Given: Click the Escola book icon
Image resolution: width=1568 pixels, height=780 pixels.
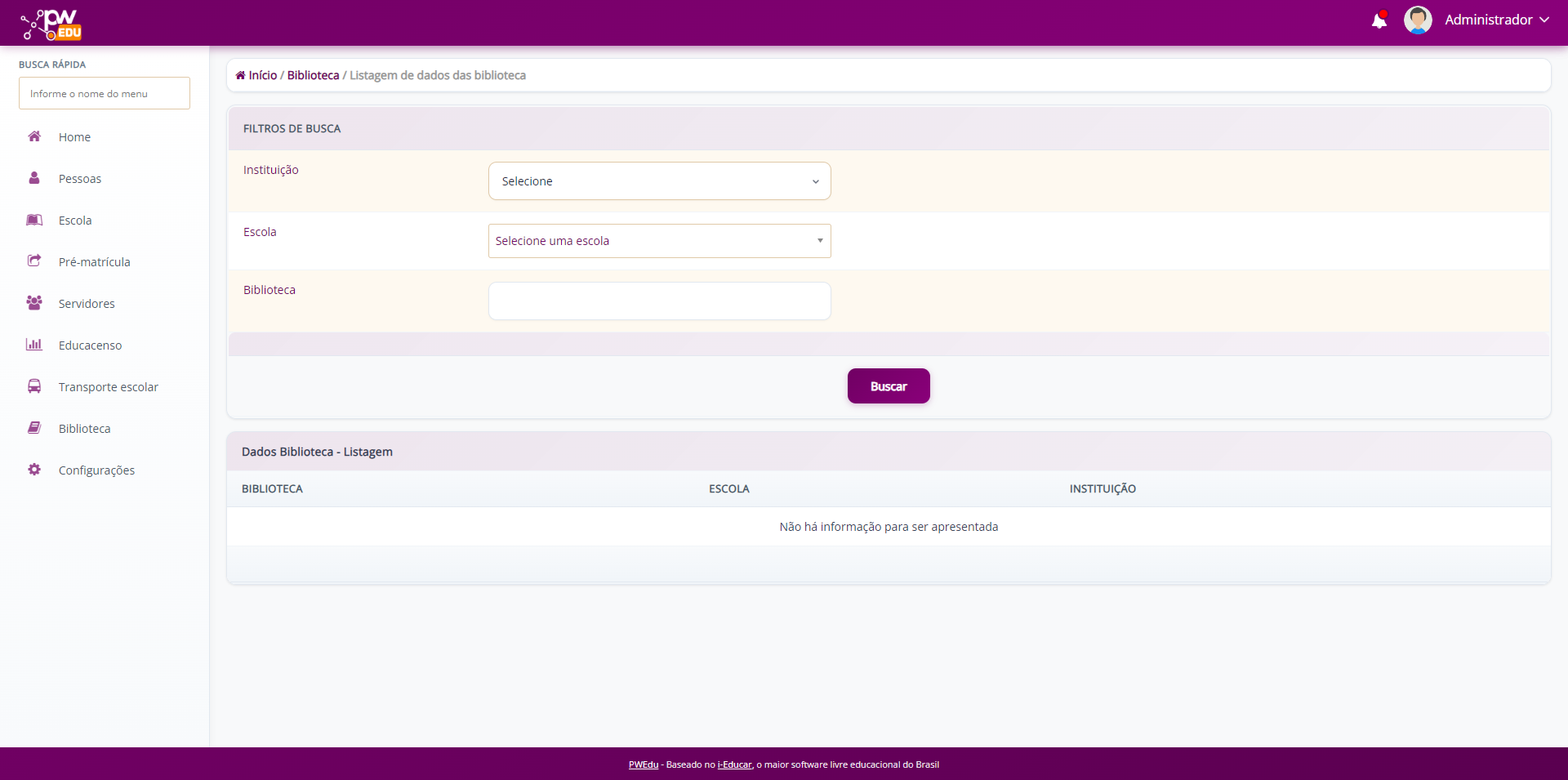Looking at the screenshot, I should point(33,220).
